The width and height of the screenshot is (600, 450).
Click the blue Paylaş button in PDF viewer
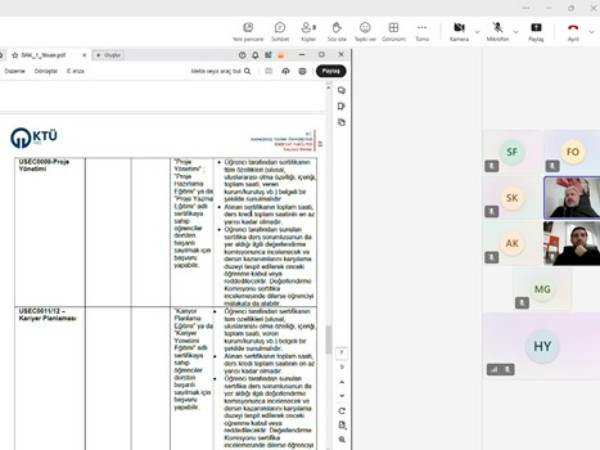[331, 71]
